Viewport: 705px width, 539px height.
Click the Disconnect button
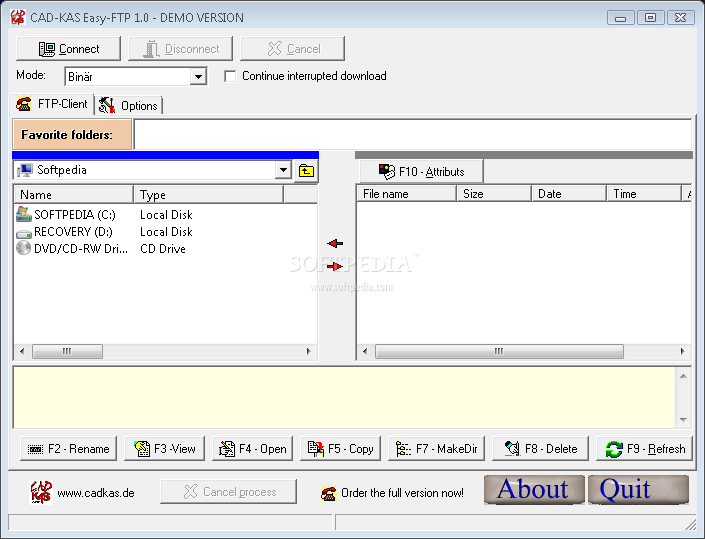(180, 49)
